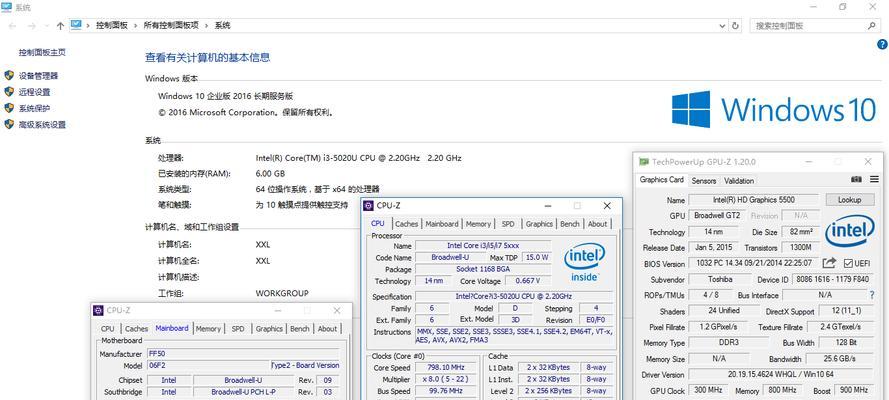The height and width of the screenshot is (400, 889).
Task: Click the search magnifier icon
Action: click(x=871, y=25)
